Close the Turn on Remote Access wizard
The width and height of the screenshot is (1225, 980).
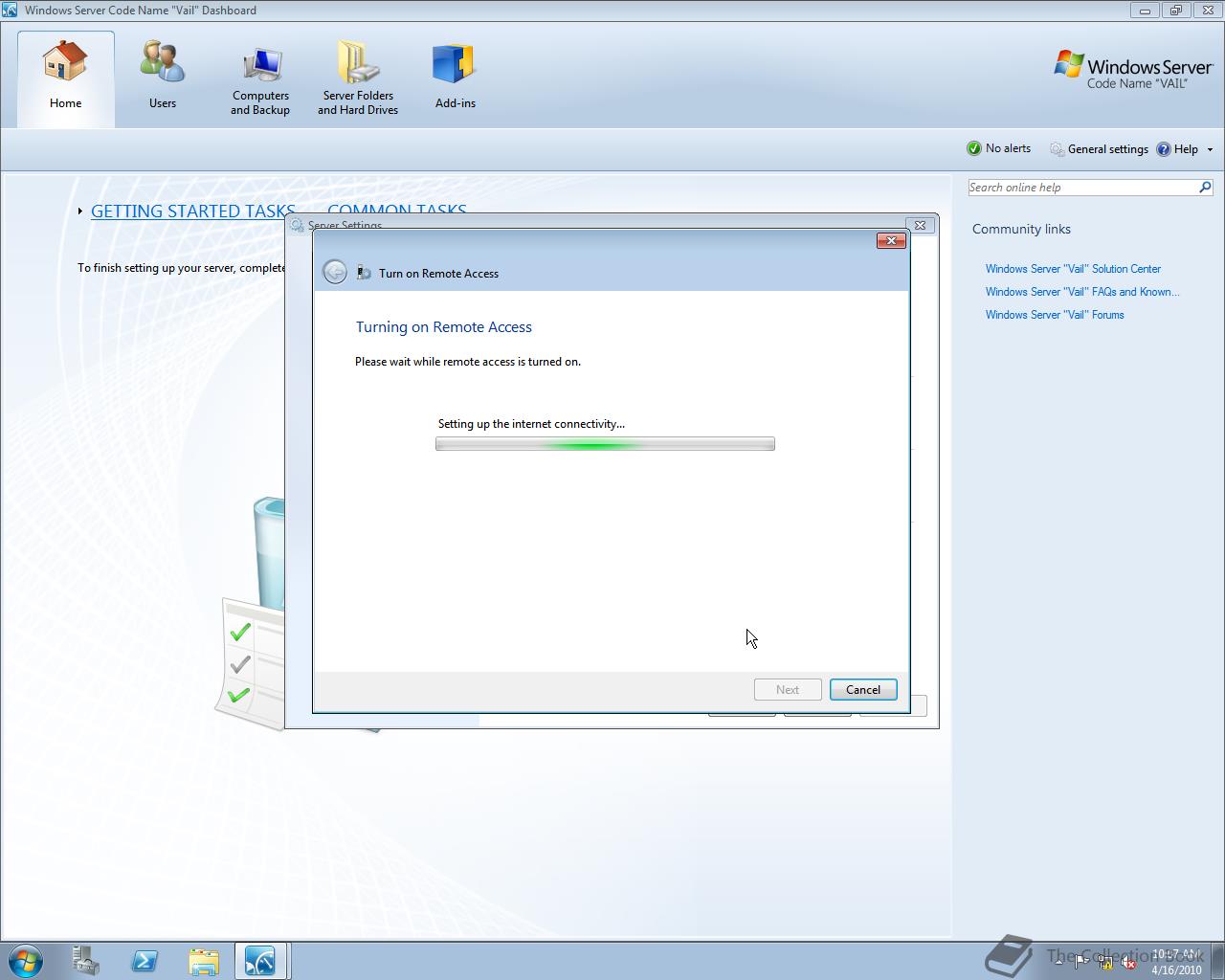click(x=891, y=240)
